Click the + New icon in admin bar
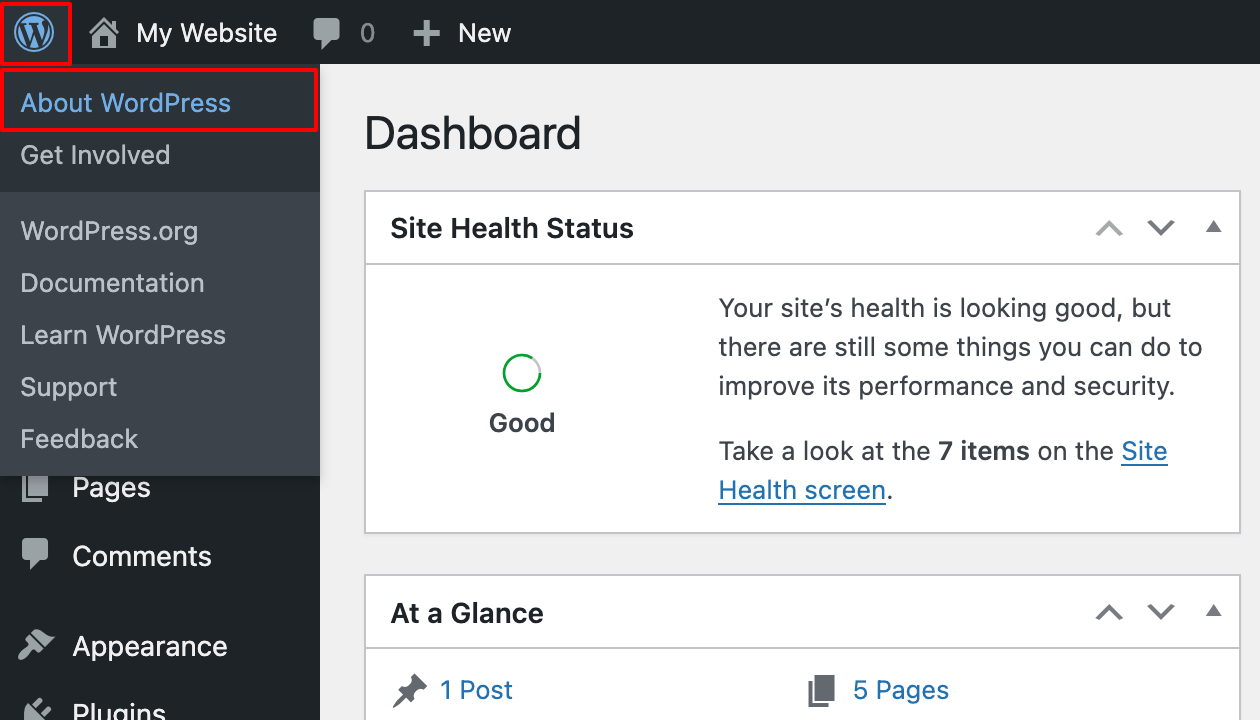 click(x=426, y=32)
